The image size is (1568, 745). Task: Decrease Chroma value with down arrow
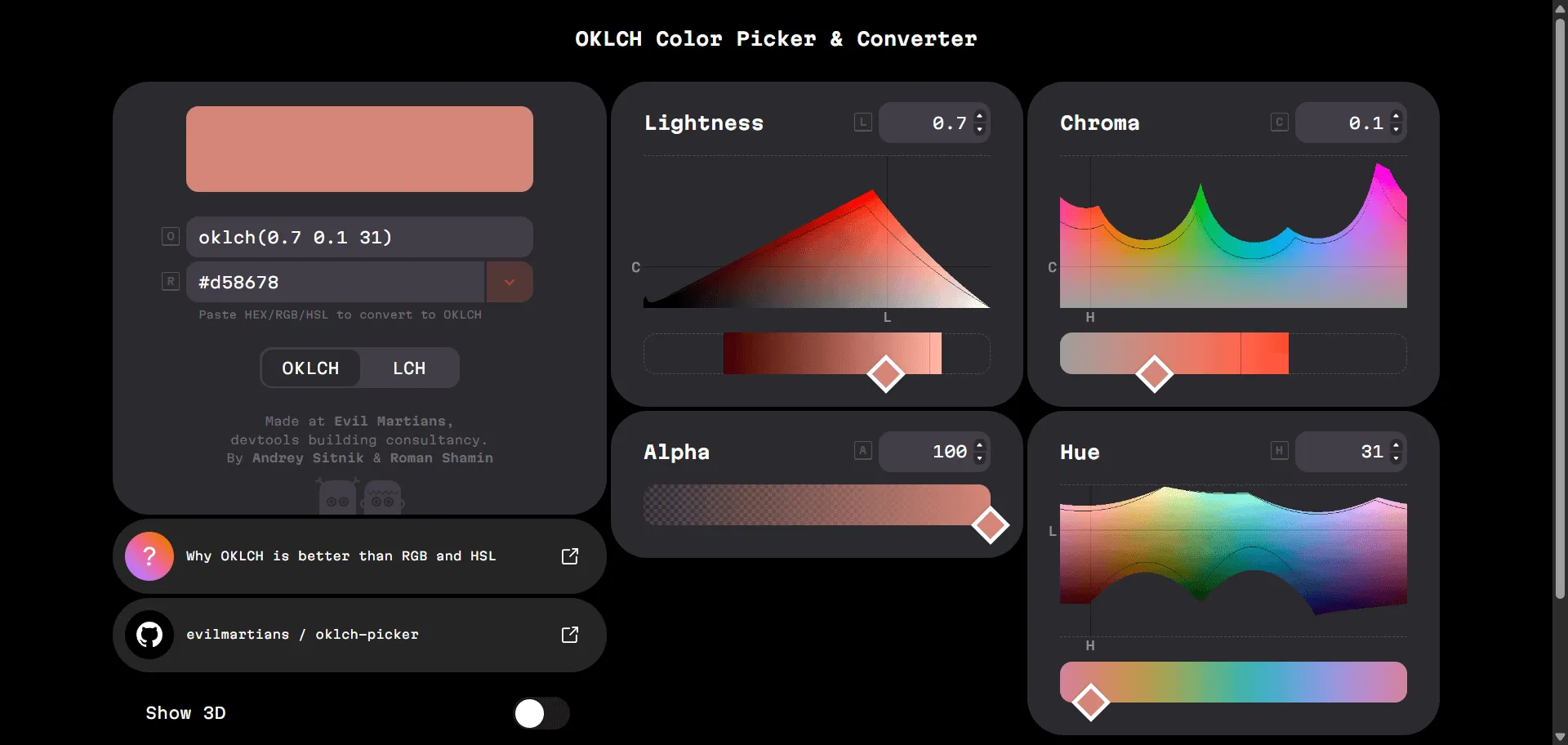click(1396, 130)
